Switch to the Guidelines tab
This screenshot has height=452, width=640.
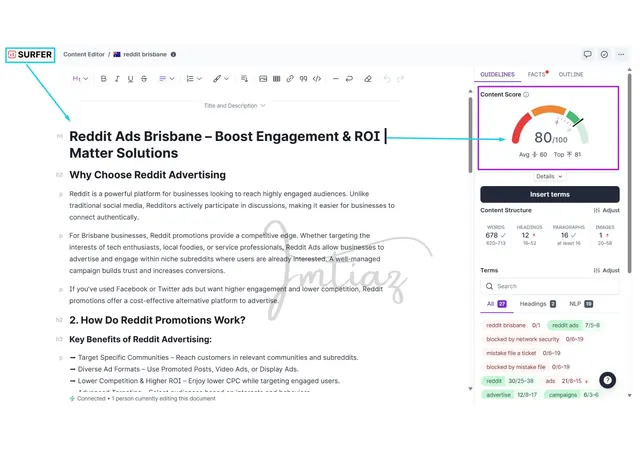497,74
